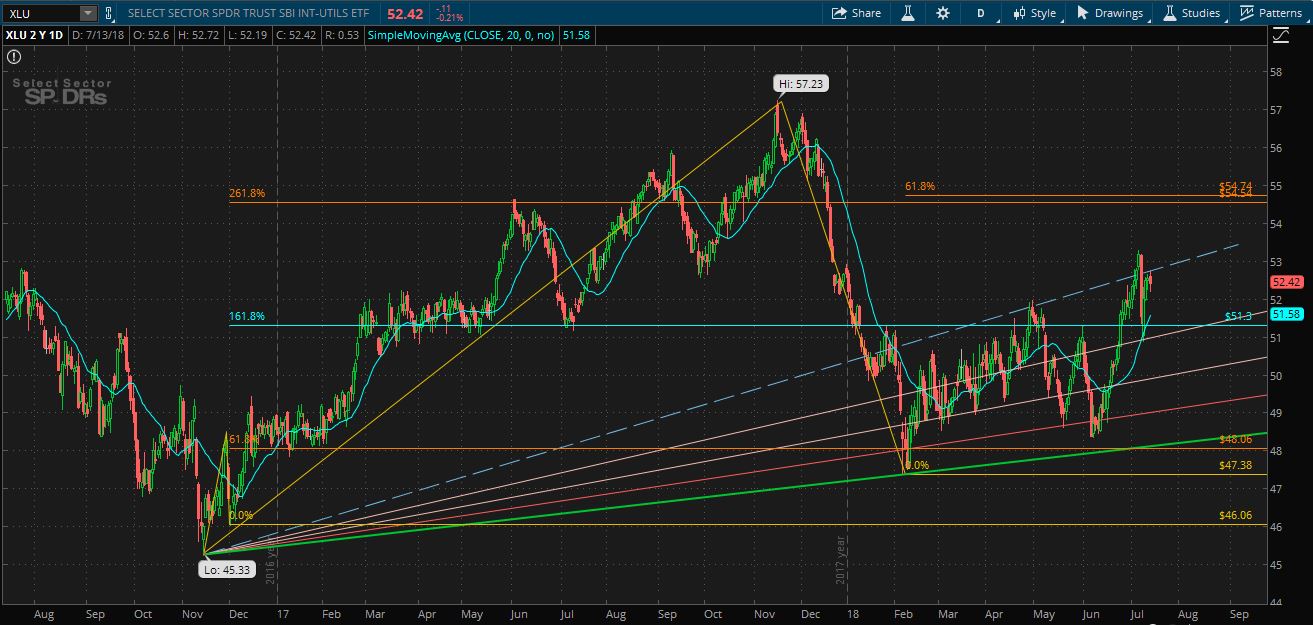Screen dimensions: 1313x625
Task: Click the L: 52.19 low value
Action: coord(246,36)
